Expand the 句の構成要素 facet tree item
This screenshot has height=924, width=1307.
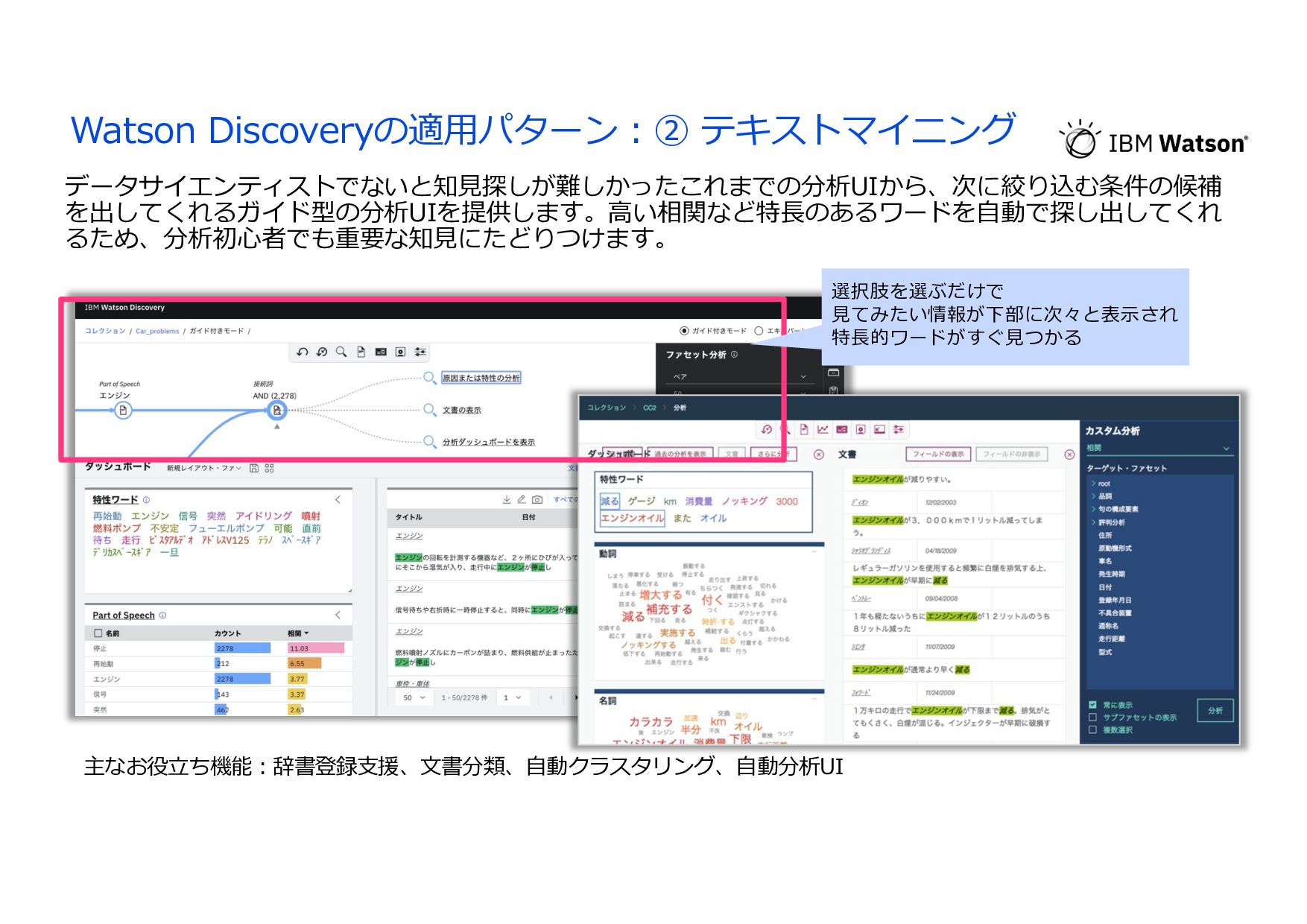pos(1094,509)
